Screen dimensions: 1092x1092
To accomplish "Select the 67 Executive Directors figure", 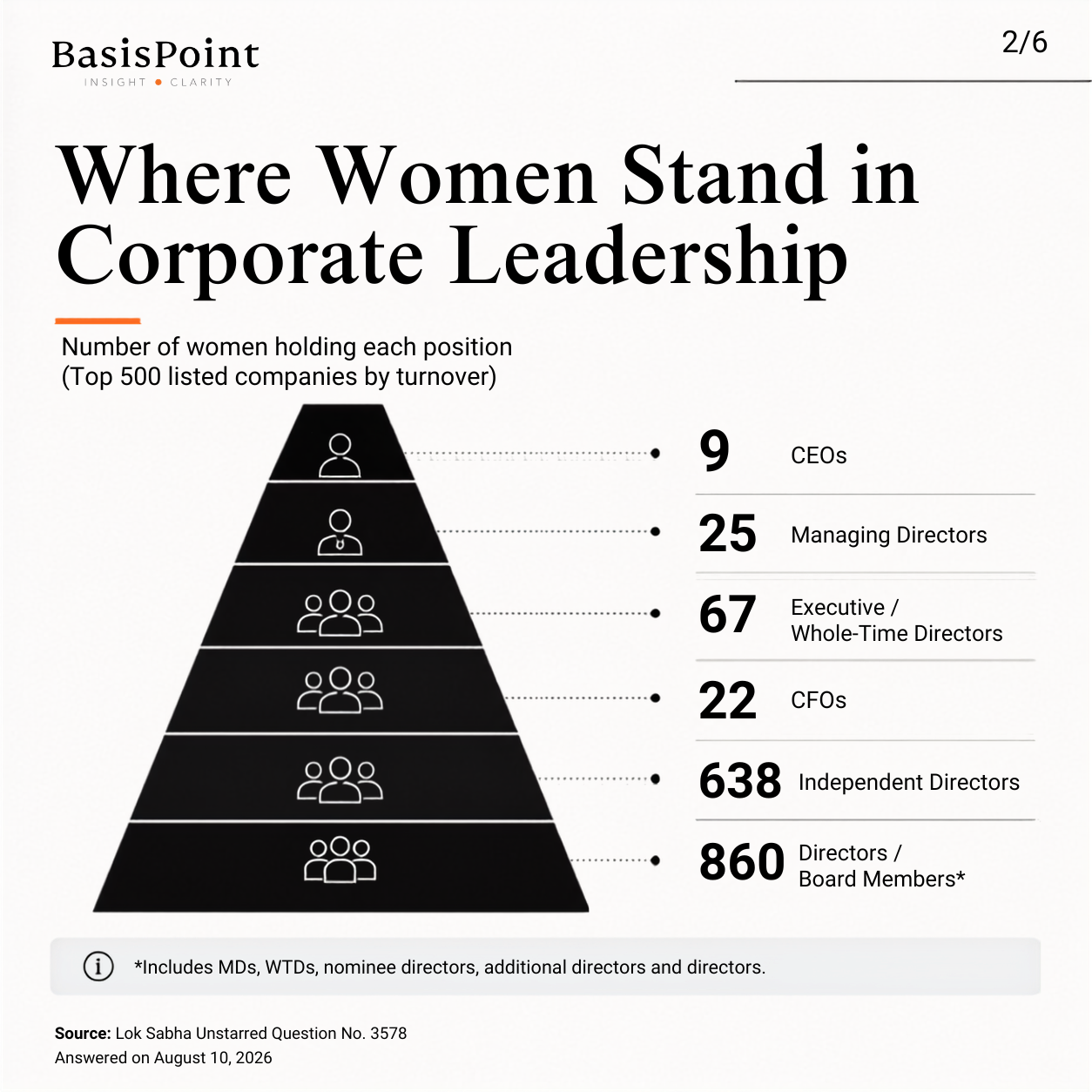I will [727, 615].
